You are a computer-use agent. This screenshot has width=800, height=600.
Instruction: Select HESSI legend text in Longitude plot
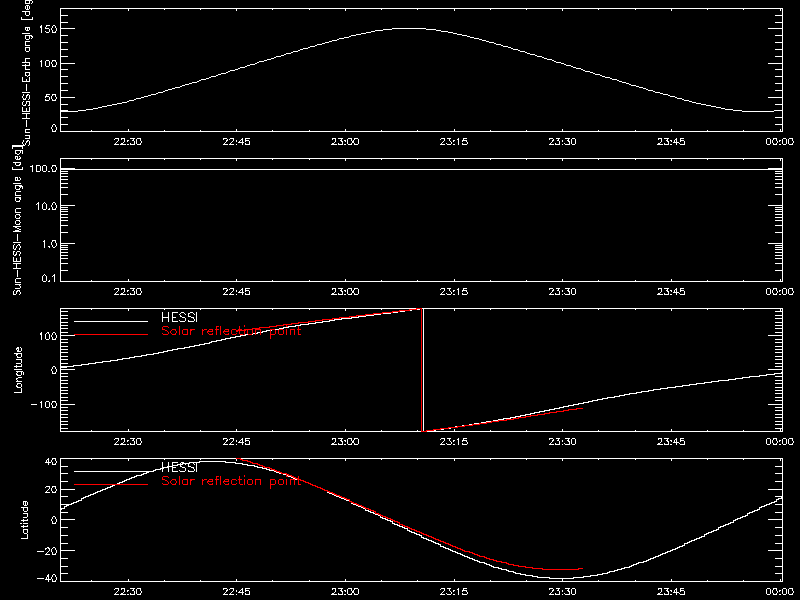click(179, 317)
